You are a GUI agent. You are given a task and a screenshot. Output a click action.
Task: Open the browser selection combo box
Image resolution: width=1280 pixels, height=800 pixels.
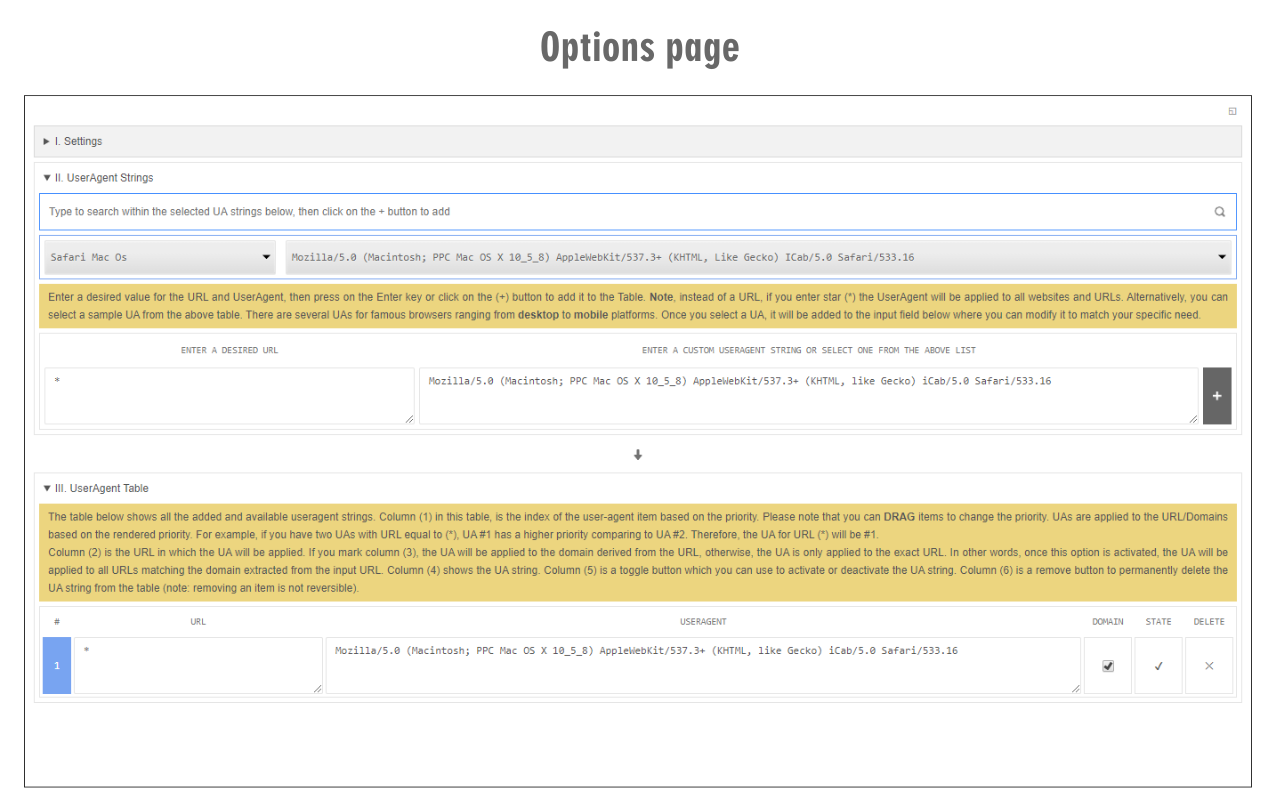coord(159,257)
